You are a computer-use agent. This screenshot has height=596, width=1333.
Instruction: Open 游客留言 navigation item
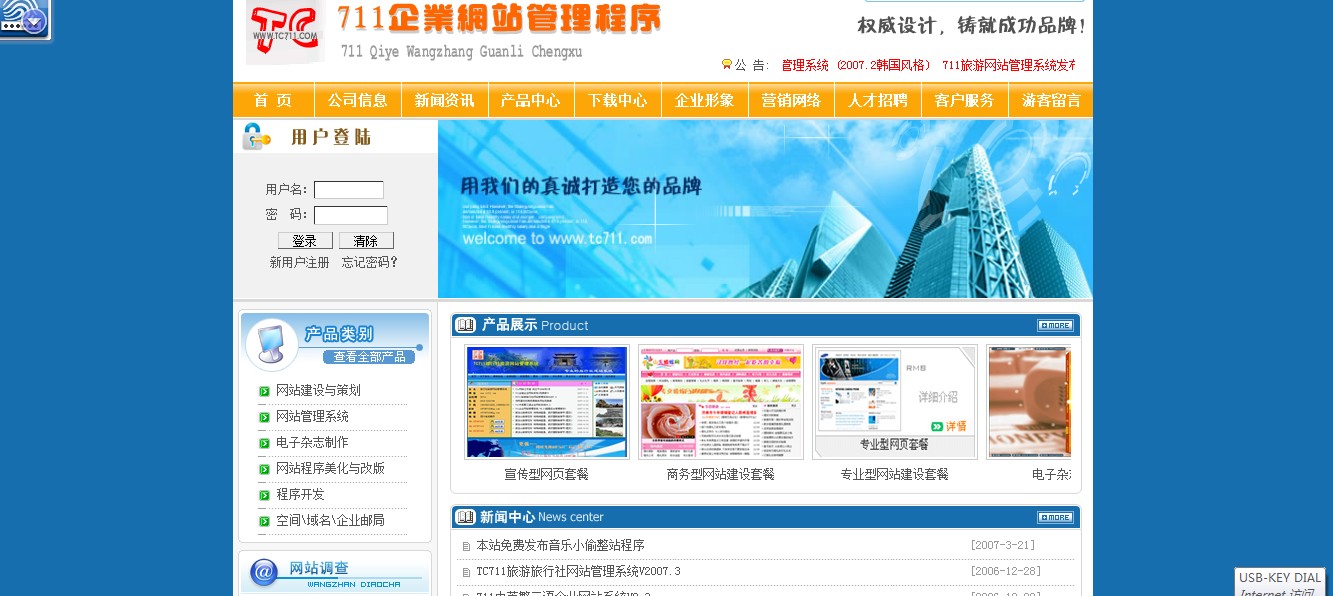coord(1051,100)
